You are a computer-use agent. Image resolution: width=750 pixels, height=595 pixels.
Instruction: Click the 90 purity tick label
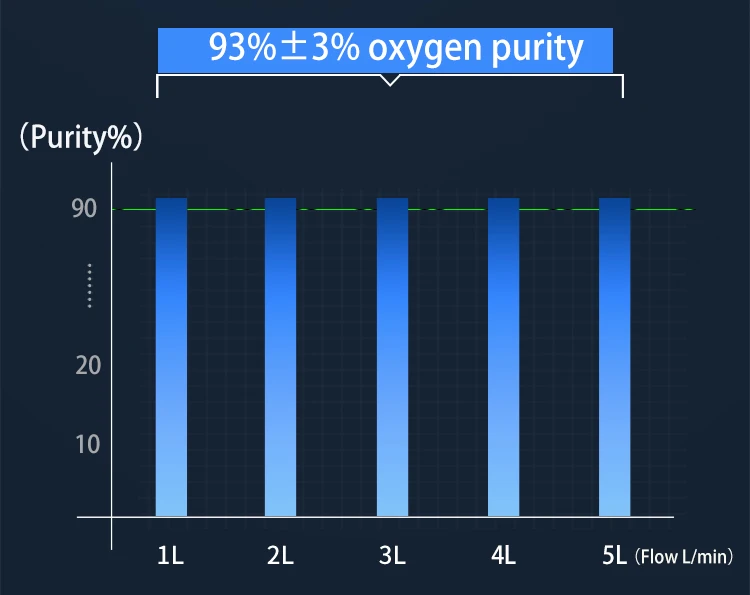point(84,209)
